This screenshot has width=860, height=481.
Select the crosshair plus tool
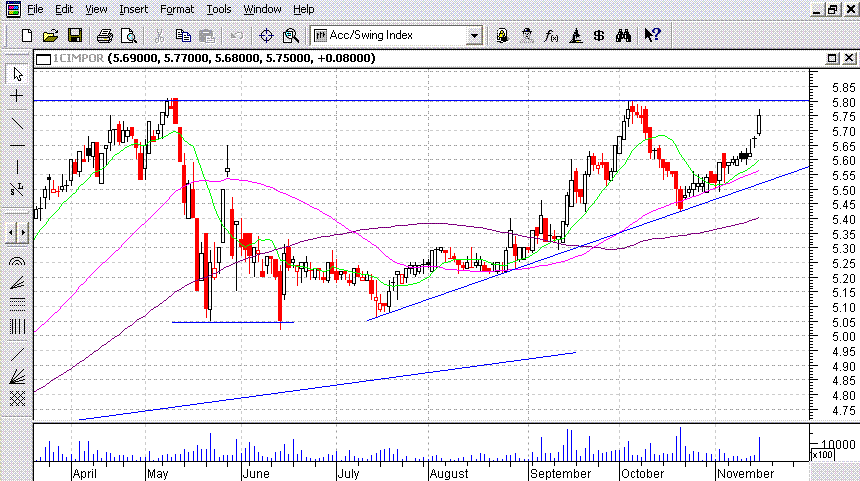[18, 96]
